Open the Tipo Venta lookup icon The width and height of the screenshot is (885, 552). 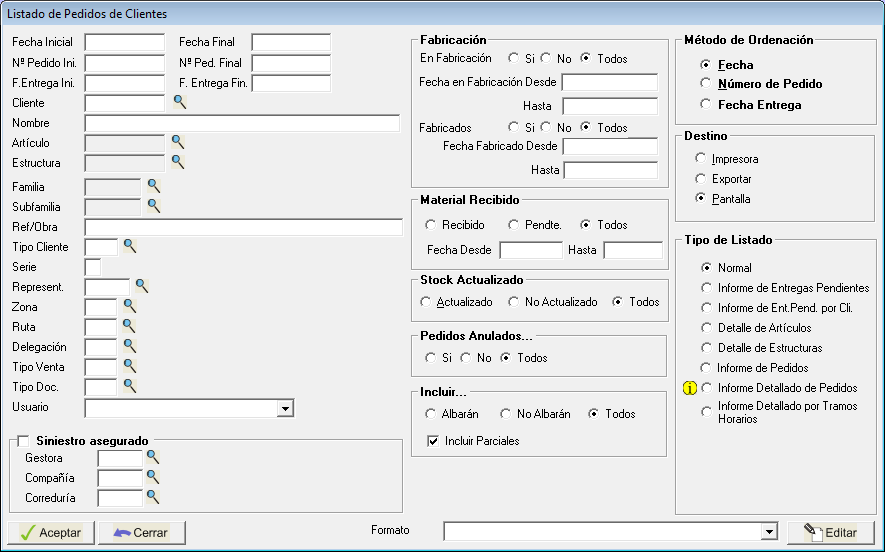pyautogui.click(x=129, y=366)
